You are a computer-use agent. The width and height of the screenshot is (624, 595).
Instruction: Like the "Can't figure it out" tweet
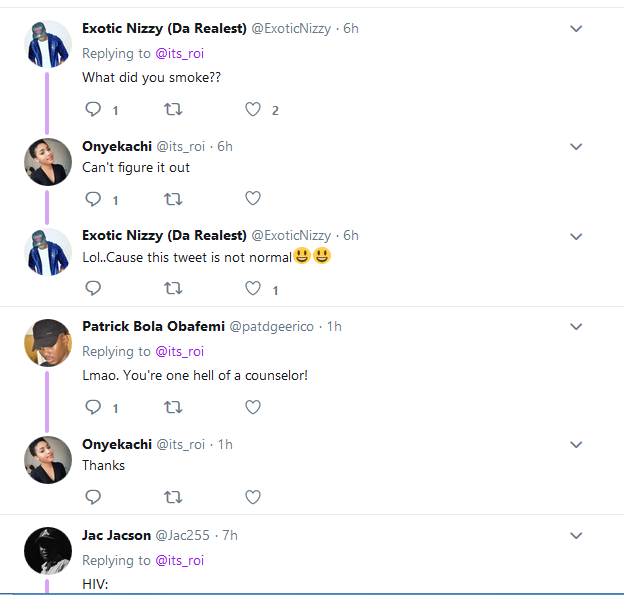click(x=253, y=199)
